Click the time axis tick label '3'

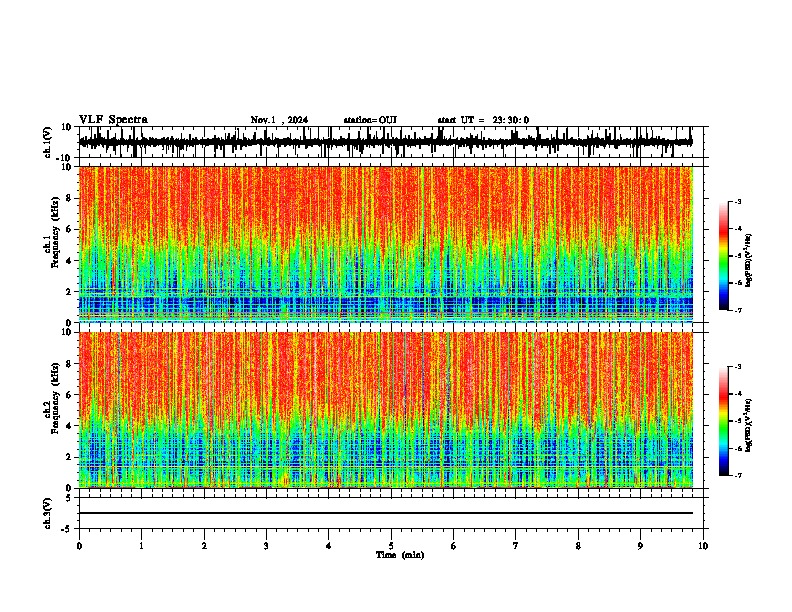266,546
